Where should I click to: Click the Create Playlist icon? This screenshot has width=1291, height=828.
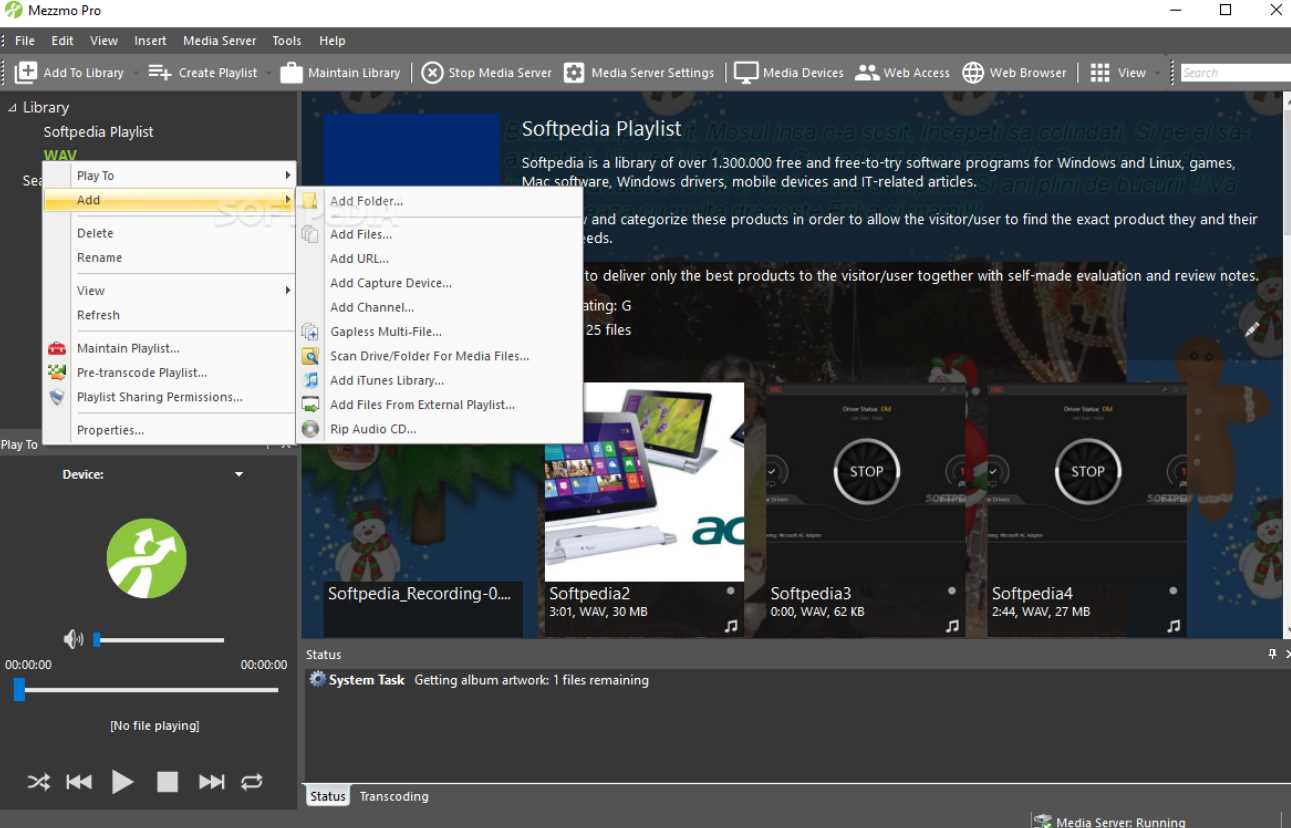[x=160, y=72]
